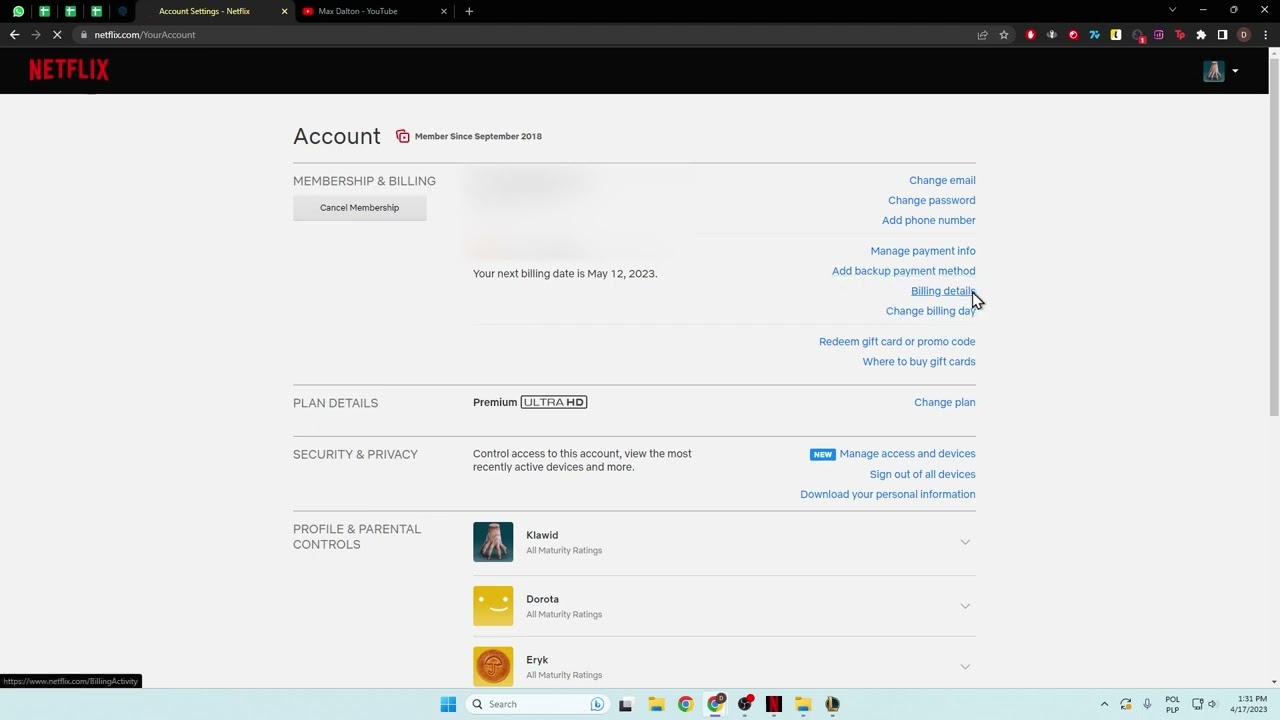Open the Billing details link
Viewport: 1280px width, 720px height.
[940, 290]
